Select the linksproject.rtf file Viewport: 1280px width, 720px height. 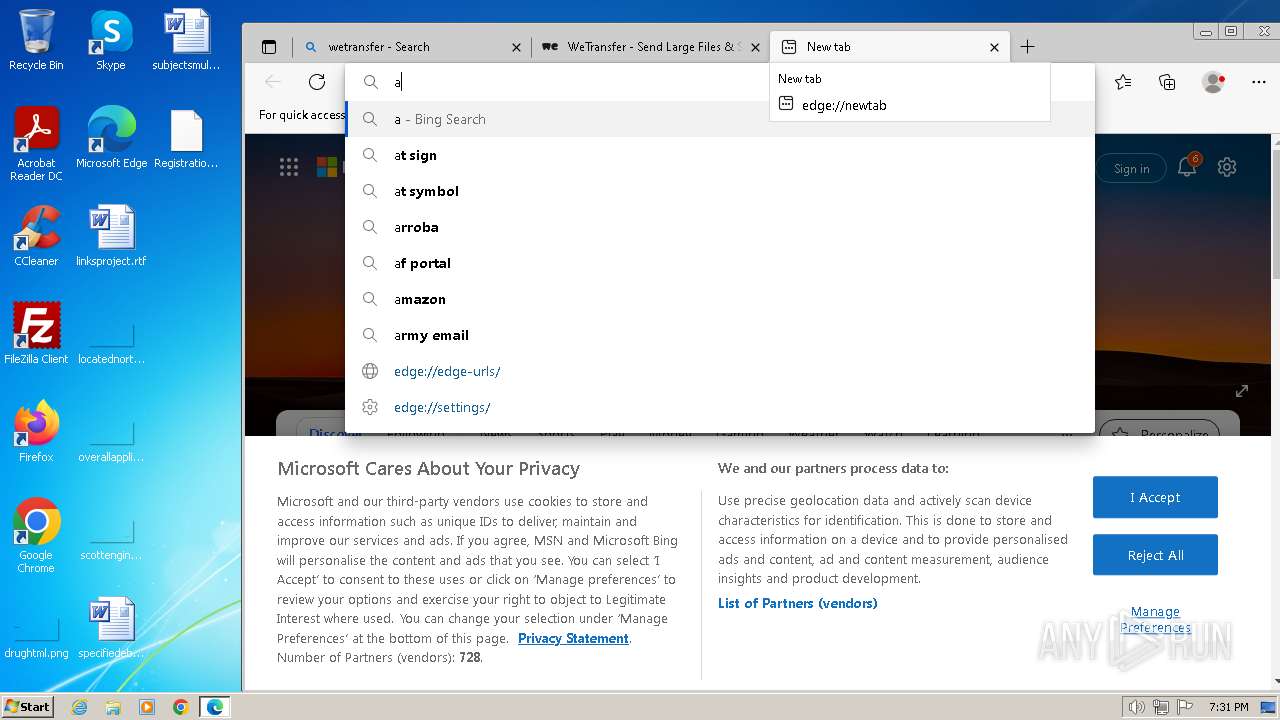tap(111, 235)
